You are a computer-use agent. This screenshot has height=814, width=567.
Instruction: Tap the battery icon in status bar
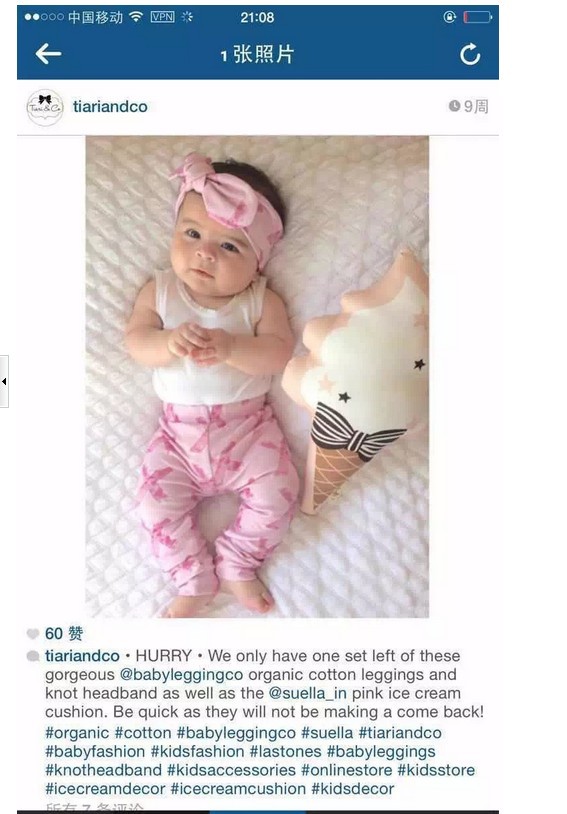pos(477,17)
